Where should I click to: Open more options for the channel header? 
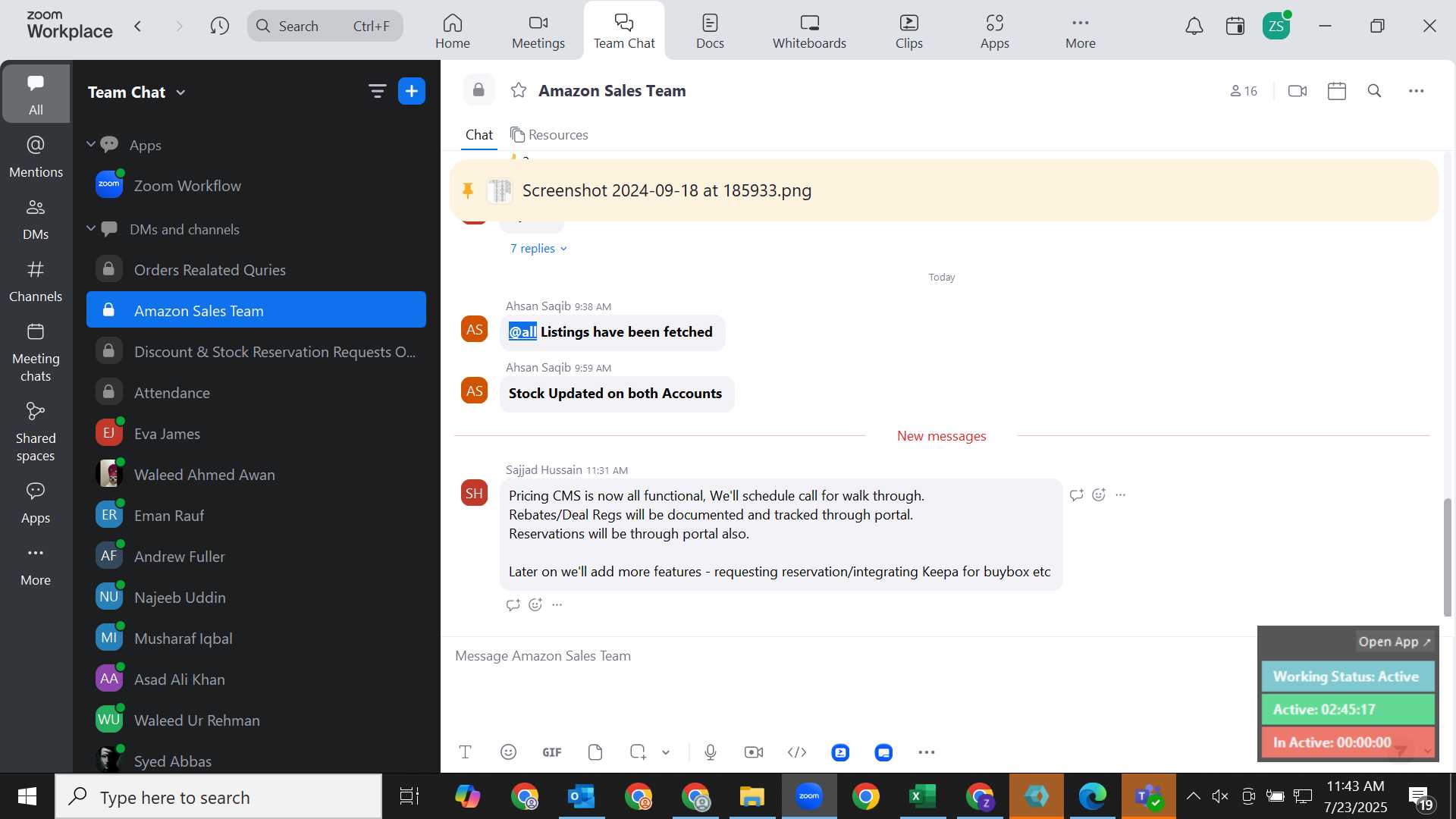[x=1416, y=91]
